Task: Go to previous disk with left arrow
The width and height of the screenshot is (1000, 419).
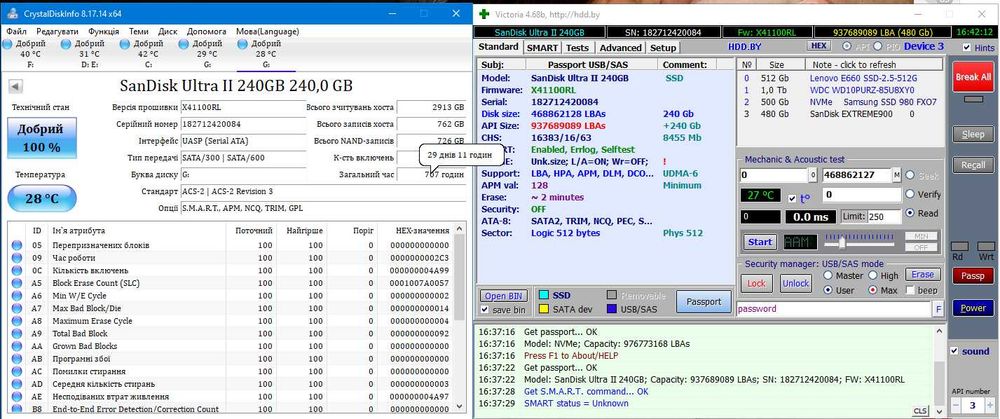Action: pyautogui.click(x=16, y=87)
